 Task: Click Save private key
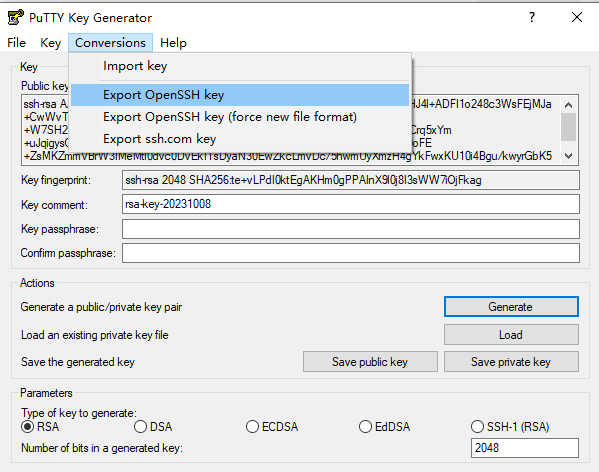click(x=511, y=362)
